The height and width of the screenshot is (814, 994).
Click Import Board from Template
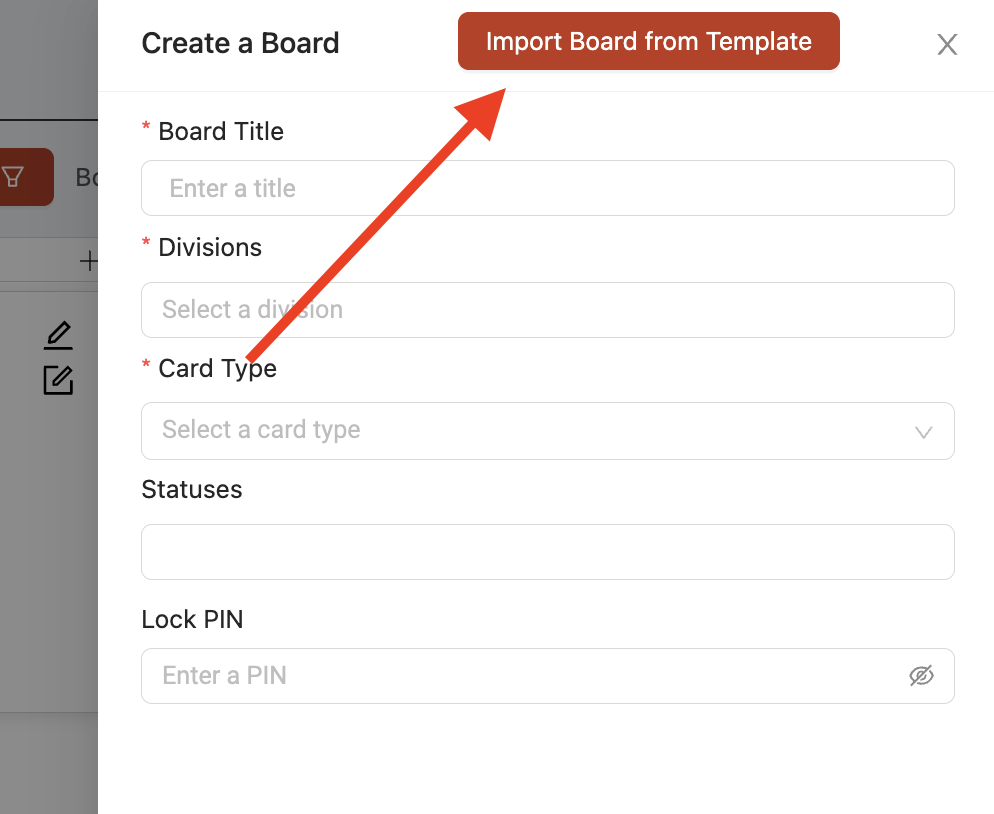(x=649, y=41)
